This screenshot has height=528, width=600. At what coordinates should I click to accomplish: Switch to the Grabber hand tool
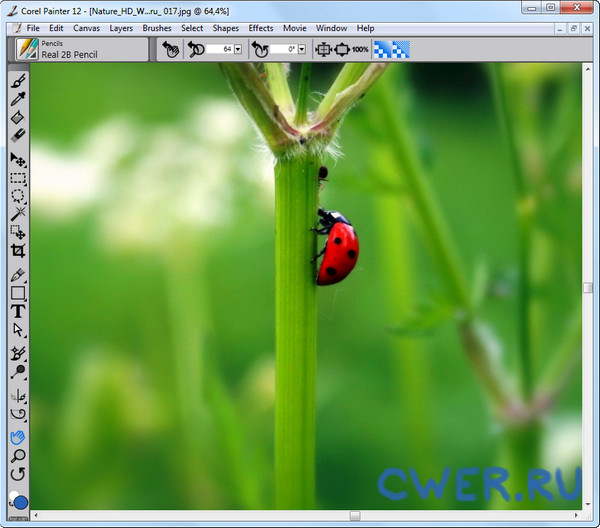pos(18,437)
